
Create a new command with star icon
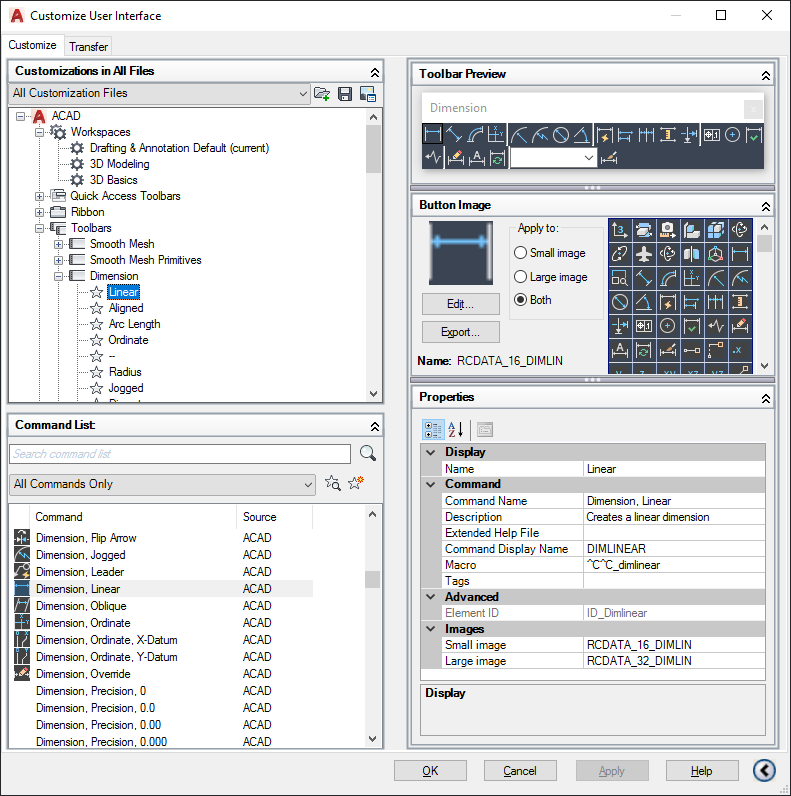tap(356, 483)
